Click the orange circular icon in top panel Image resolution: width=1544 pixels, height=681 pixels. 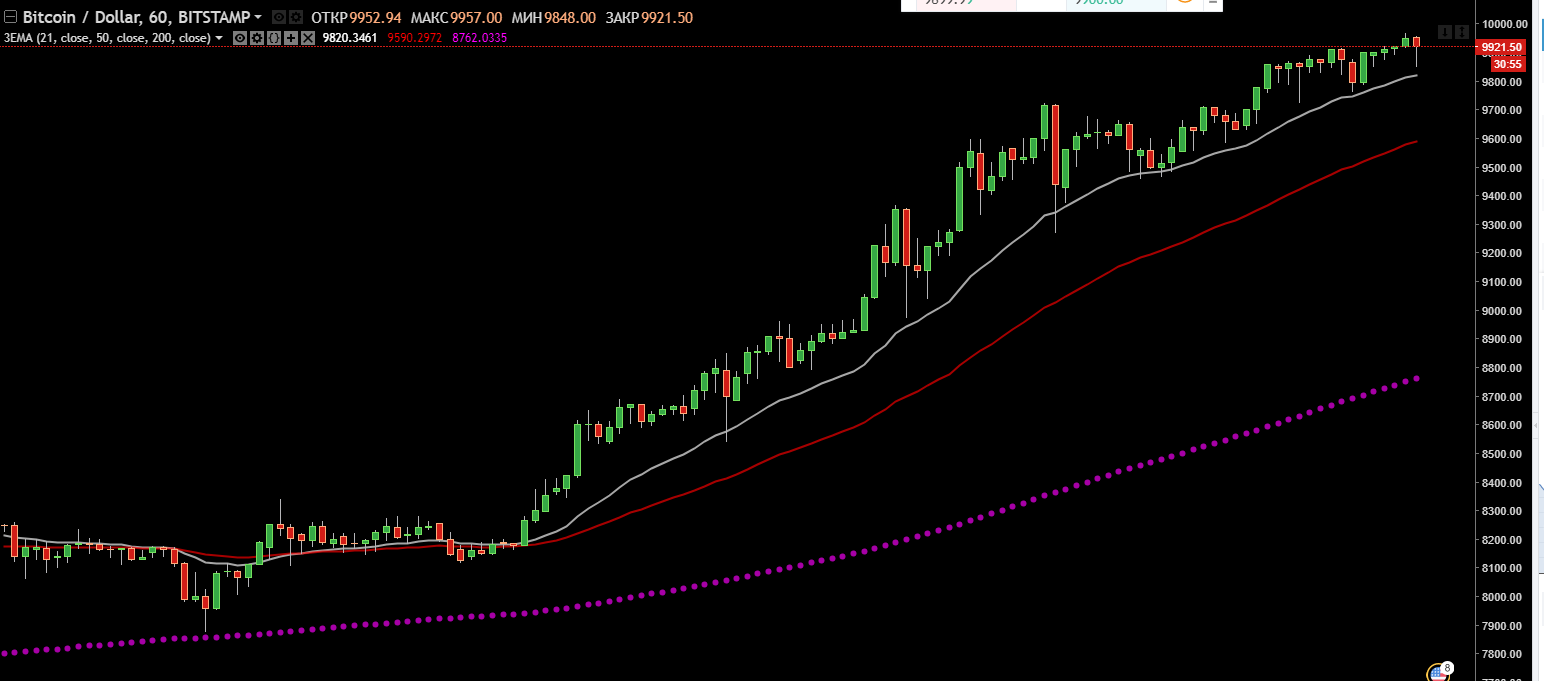[x=1184, y=2]
